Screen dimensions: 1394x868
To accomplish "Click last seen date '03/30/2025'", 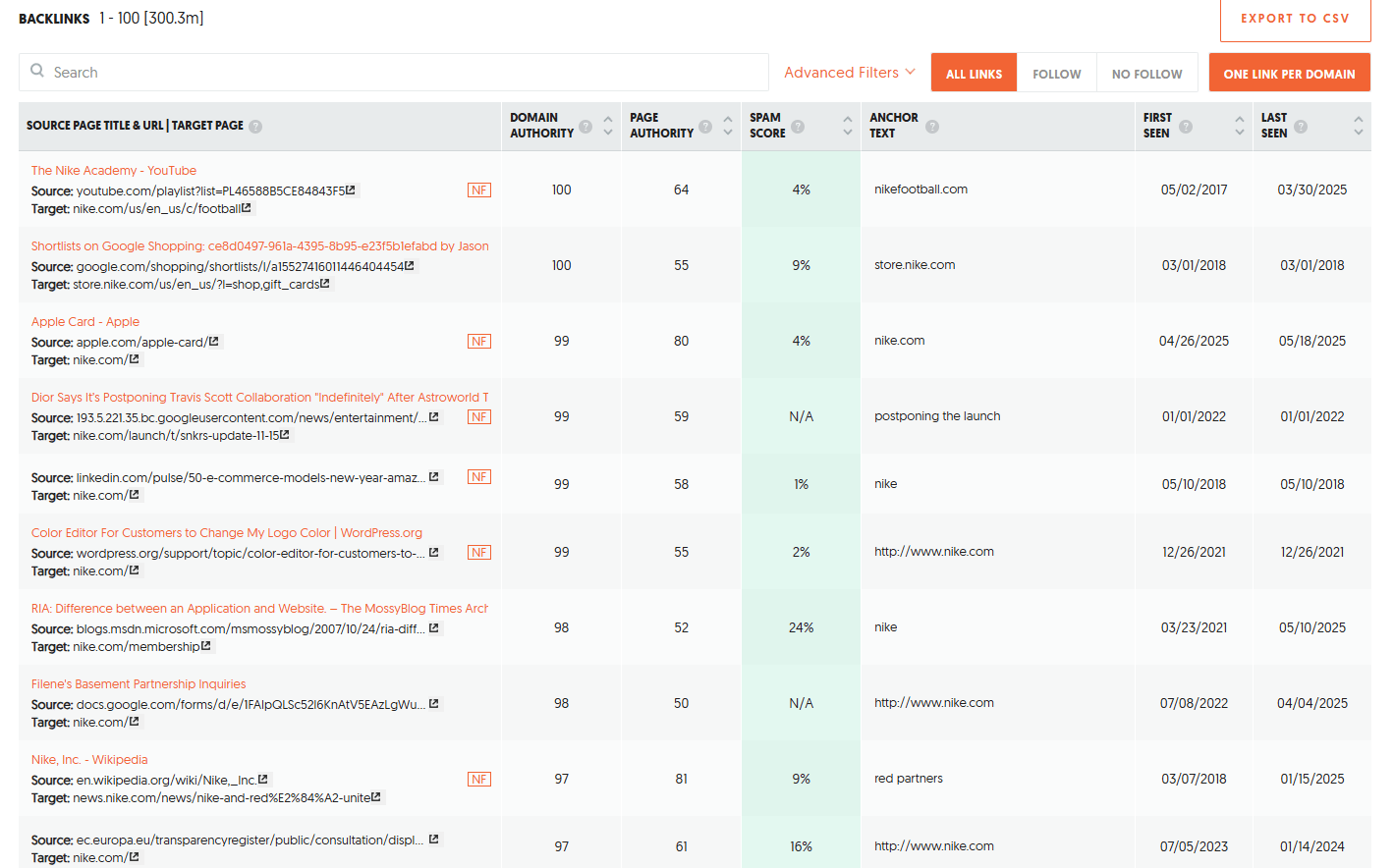I will (x=1312, y=190).
